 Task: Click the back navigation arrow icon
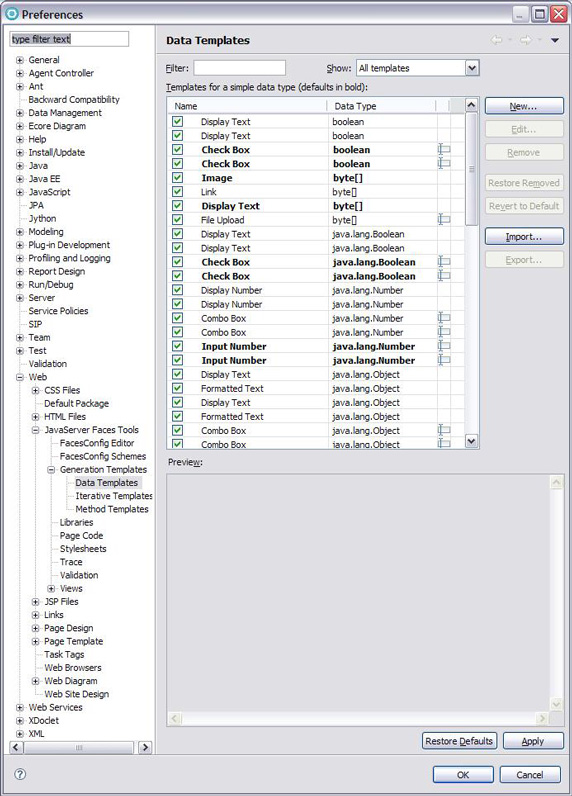coord(497,40)
